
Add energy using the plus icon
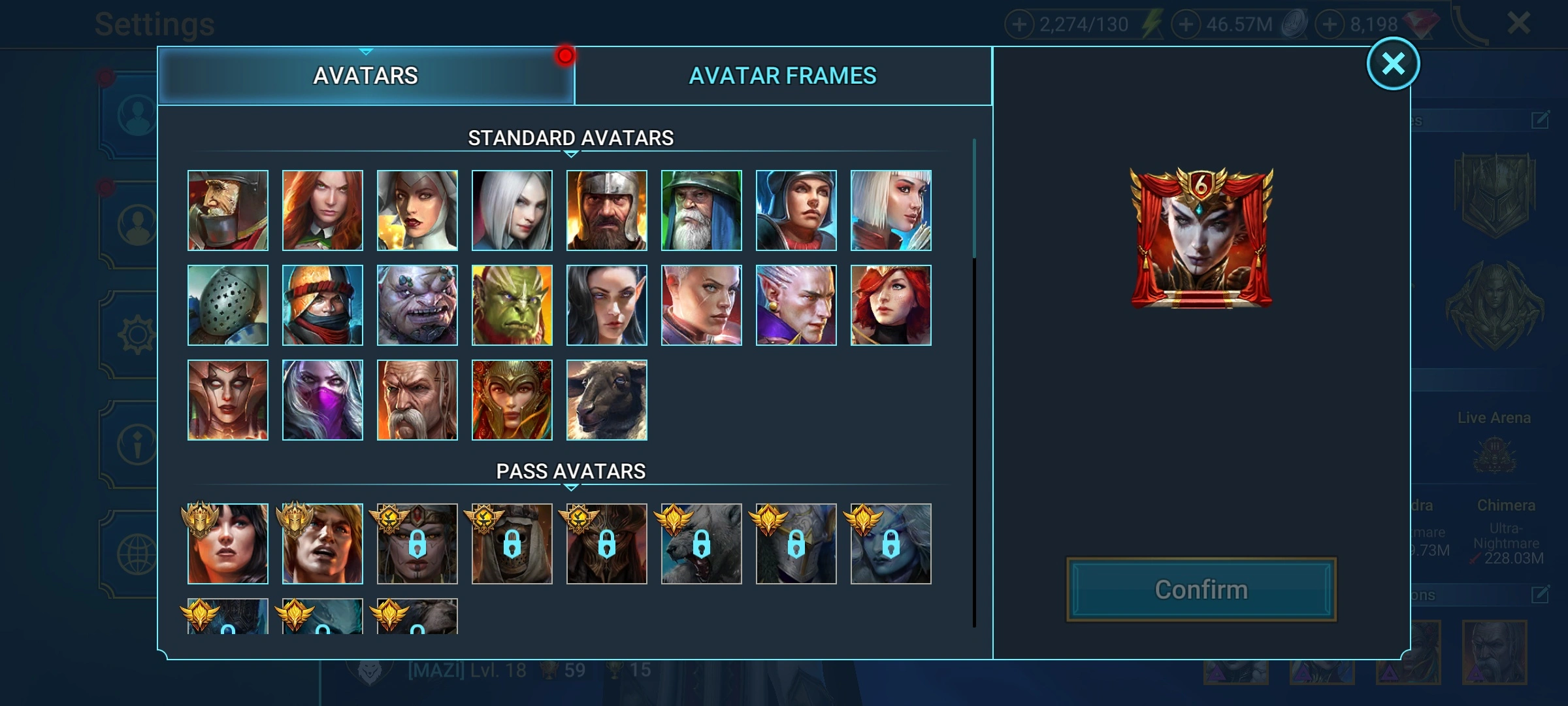coord(1019,25)
